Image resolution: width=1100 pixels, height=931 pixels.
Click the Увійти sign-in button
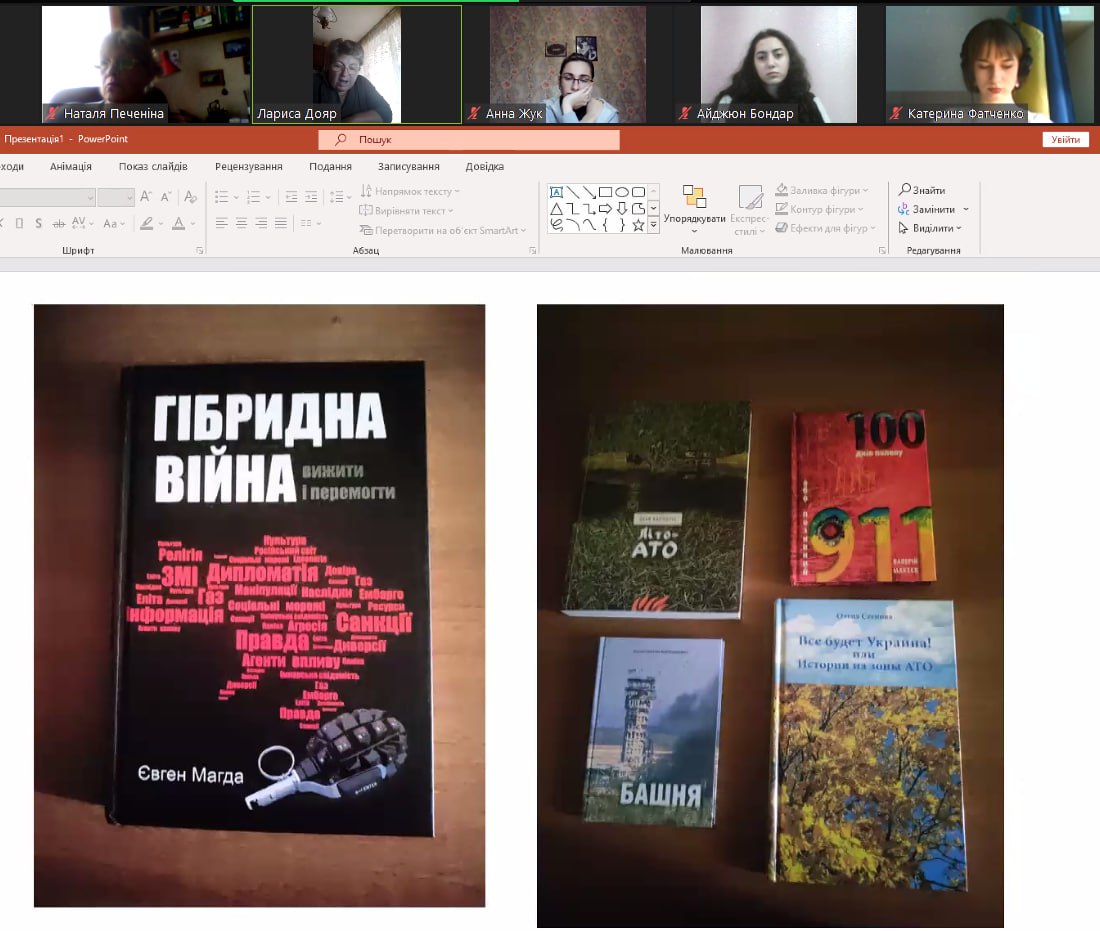(x=1066, y=140)
